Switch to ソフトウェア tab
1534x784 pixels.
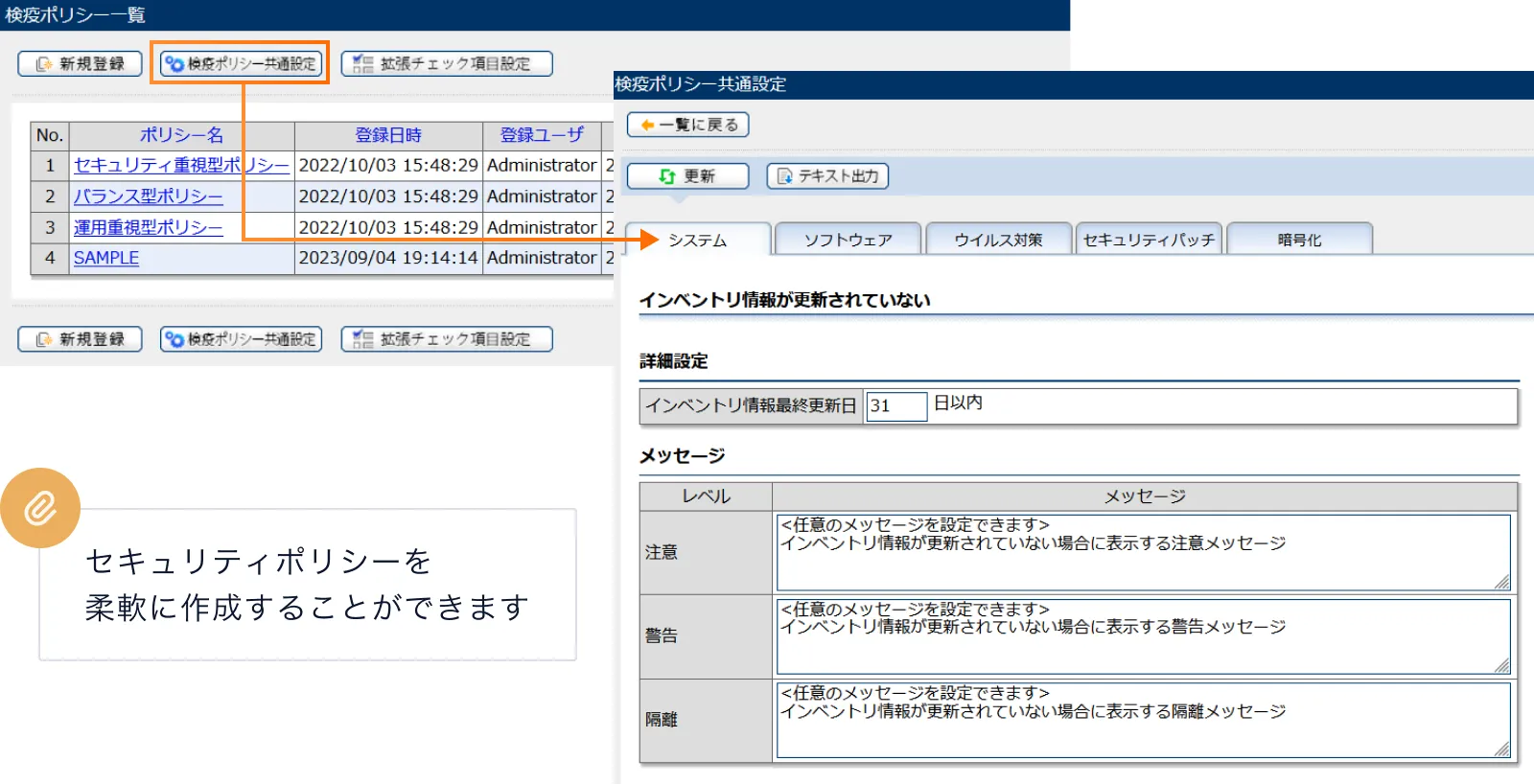[x=848, y=240]
